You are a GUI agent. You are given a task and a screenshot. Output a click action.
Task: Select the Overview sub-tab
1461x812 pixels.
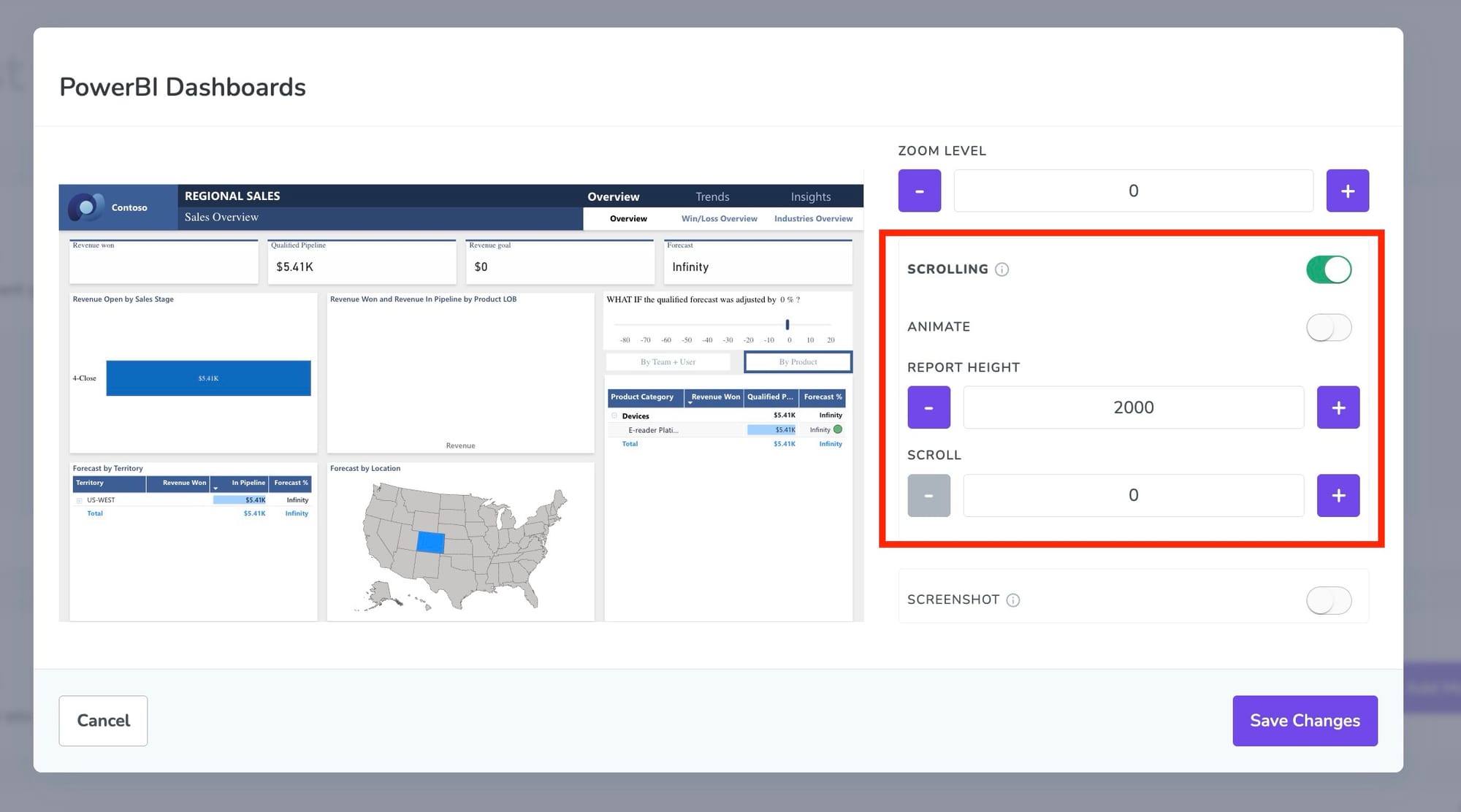(x=628, y=218)
